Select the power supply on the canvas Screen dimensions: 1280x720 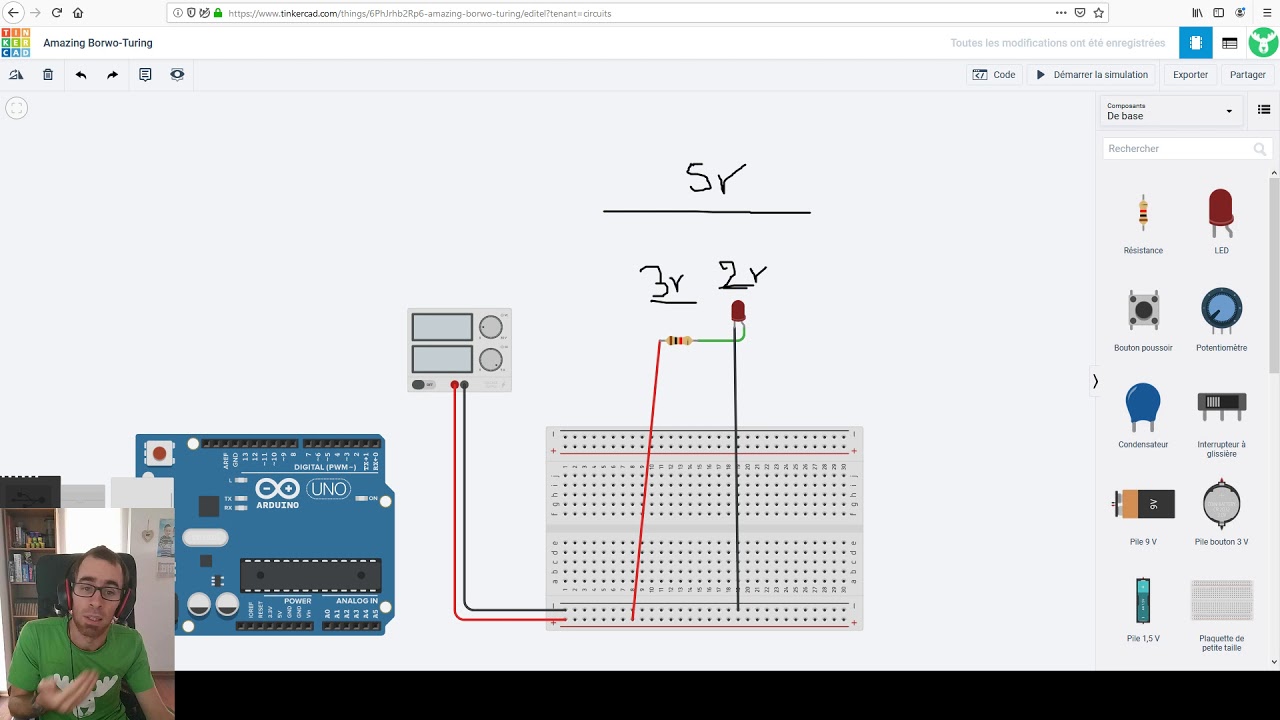[460, 350]
